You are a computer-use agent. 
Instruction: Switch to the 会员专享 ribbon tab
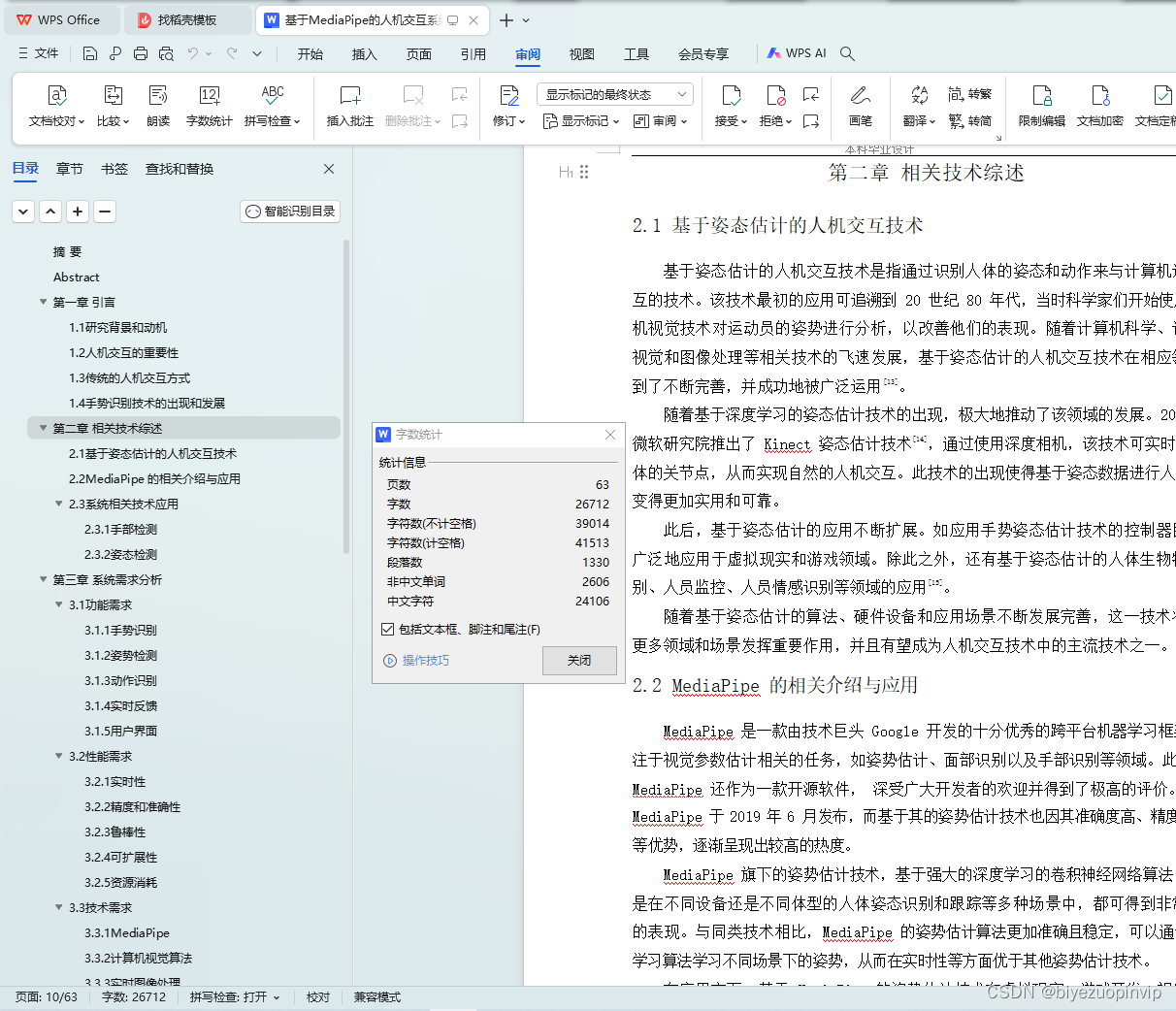click(703, 54)
